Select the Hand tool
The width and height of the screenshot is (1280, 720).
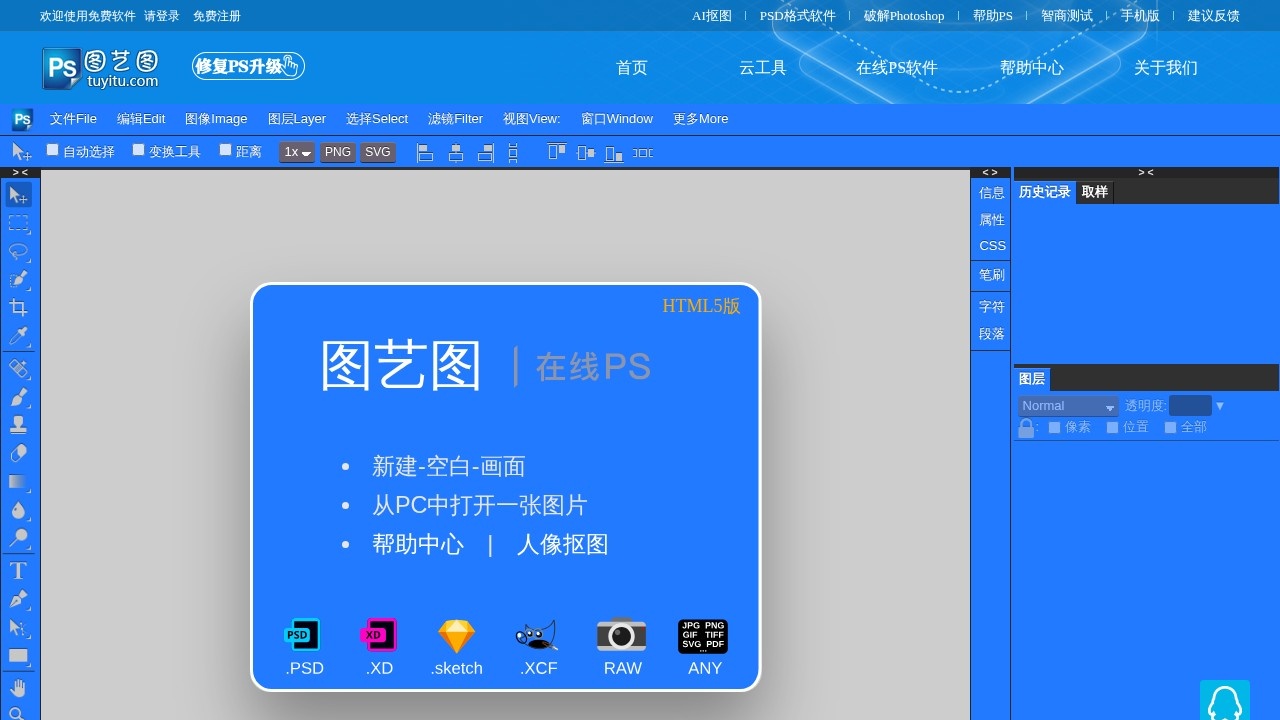[x=19, y=689]
